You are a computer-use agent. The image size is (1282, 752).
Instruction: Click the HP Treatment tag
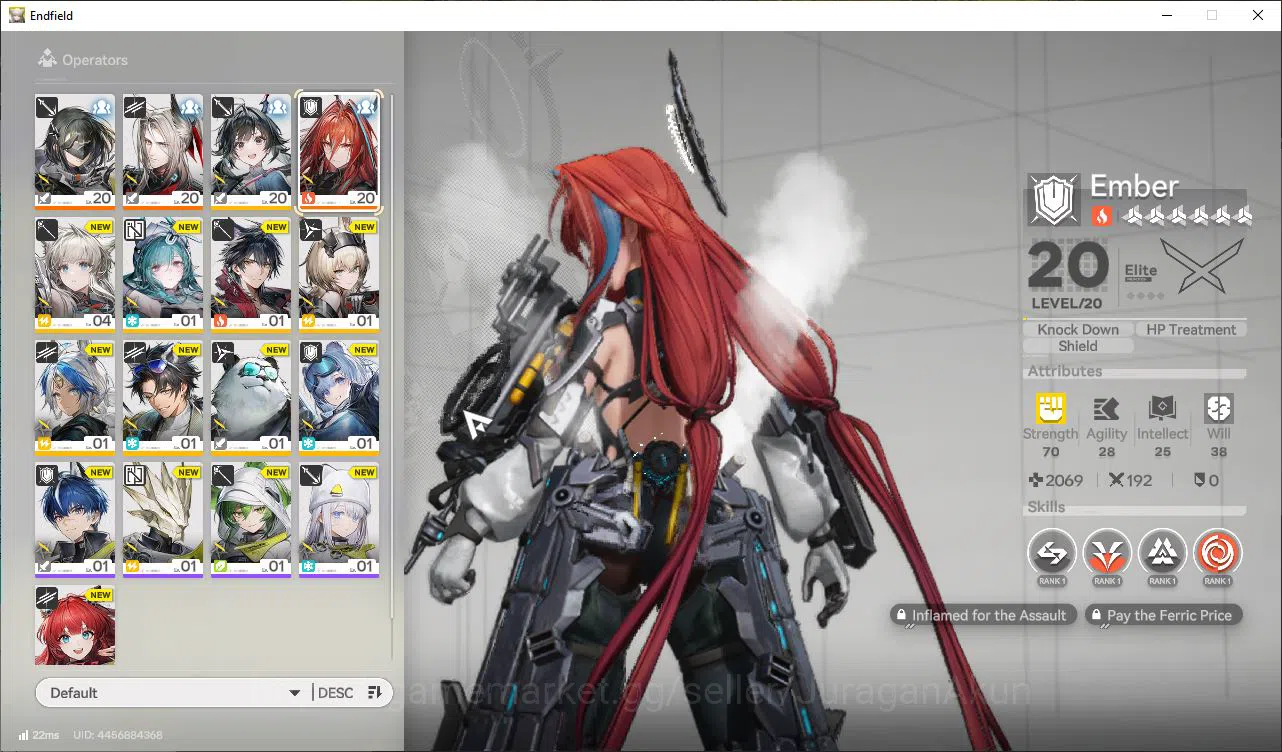click(x=1191, y=329)
